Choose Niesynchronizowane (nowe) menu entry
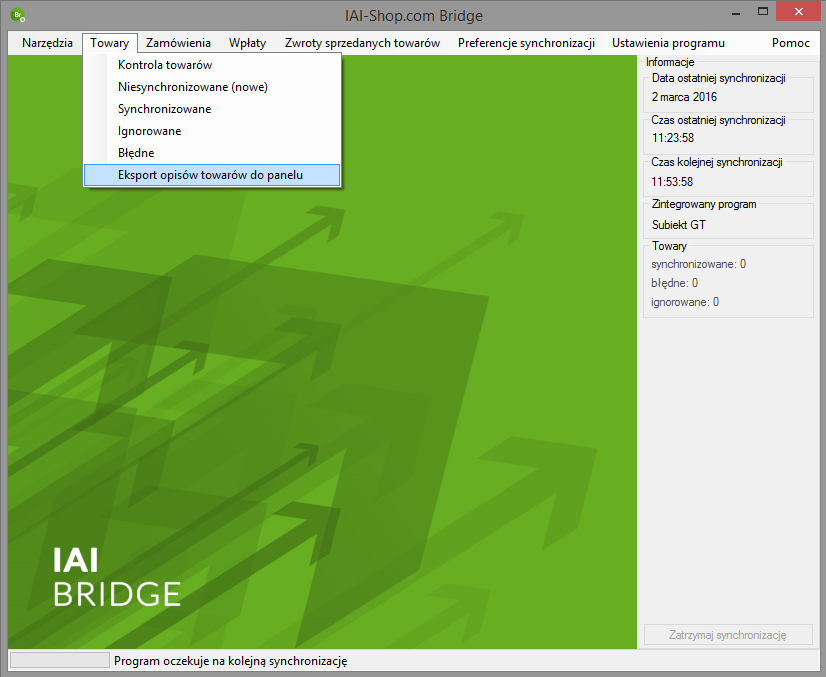 tap(192, 87)
